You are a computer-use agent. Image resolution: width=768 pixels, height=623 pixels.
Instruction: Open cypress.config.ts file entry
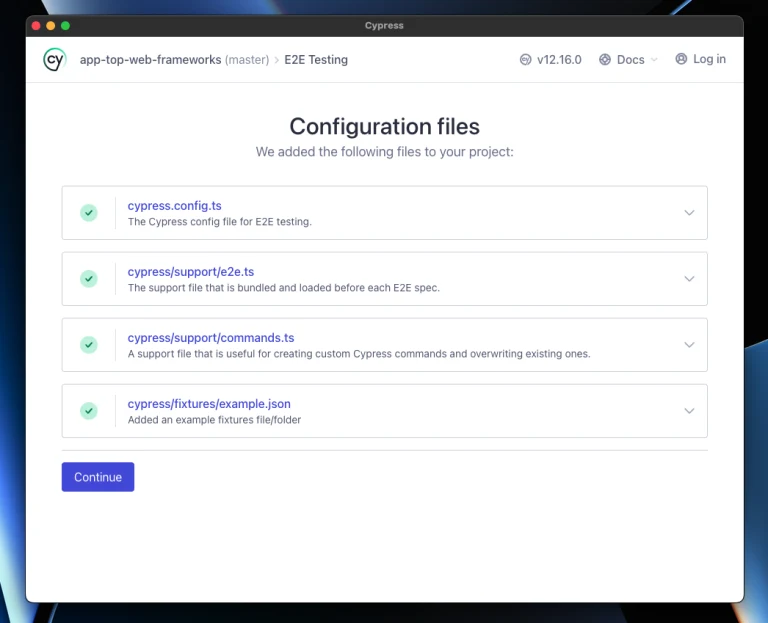[x=174, y=206]
